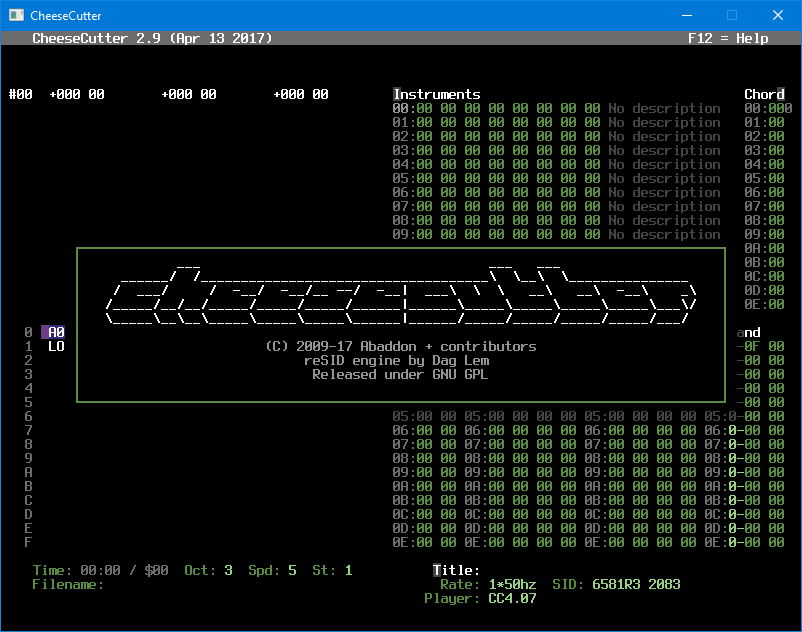Select instrument row 04 No description
This screenshot has height=632, width=802.
tap(556, 165)
